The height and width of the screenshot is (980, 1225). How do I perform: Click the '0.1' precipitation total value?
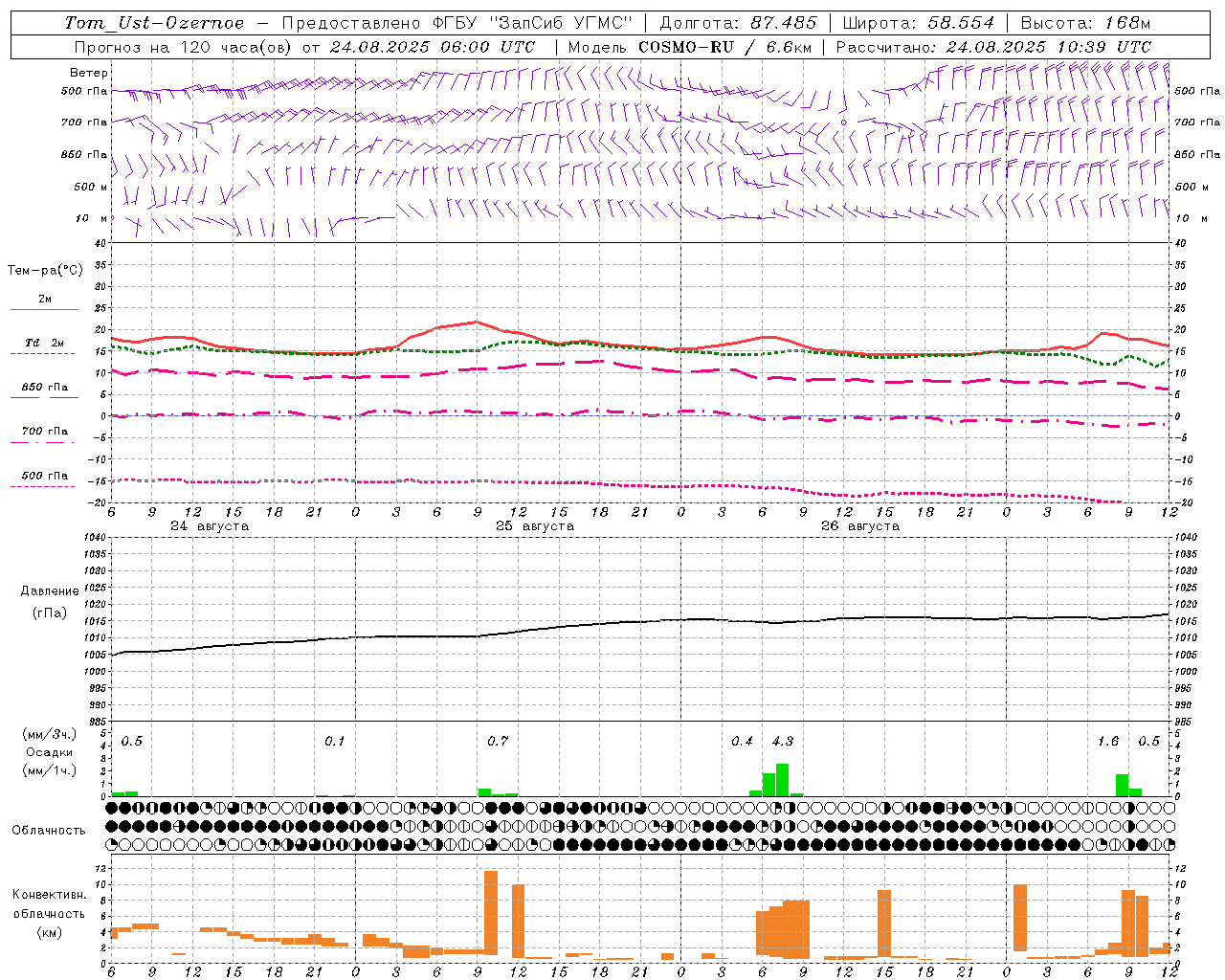click(x=334, y=742)
